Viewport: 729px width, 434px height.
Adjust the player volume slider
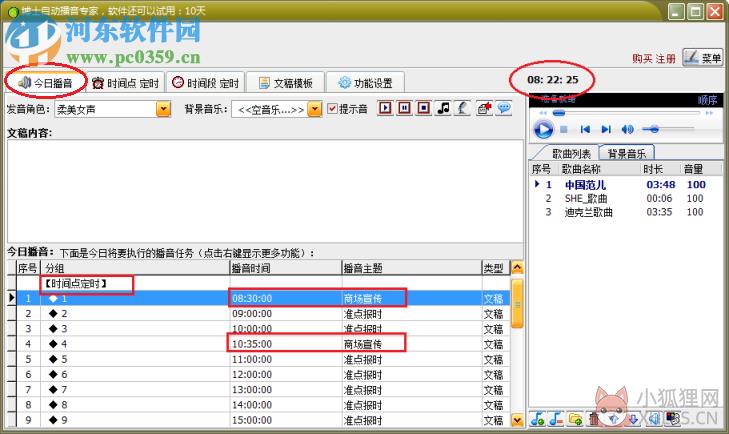tap(668, 129)
